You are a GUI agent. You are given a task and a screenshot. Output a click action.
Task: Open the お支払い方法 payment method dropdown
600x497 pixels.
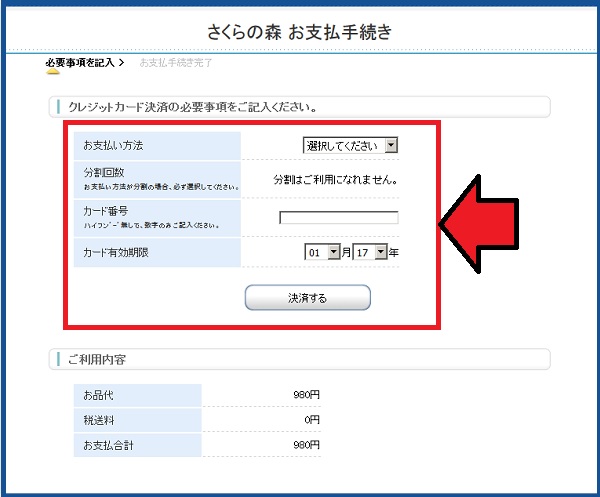pyautogui.click(x=350, y=145)
